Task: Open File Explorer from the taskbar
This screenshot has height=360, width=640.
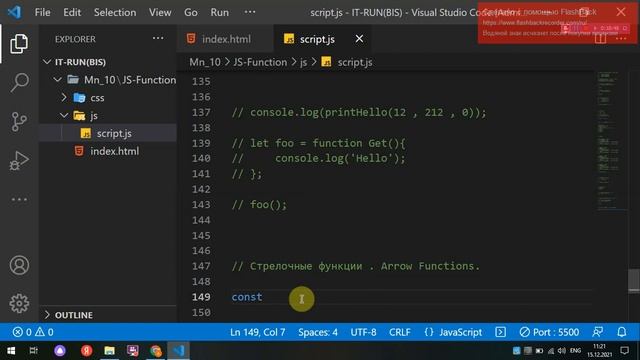Action: tap(109, 351)
